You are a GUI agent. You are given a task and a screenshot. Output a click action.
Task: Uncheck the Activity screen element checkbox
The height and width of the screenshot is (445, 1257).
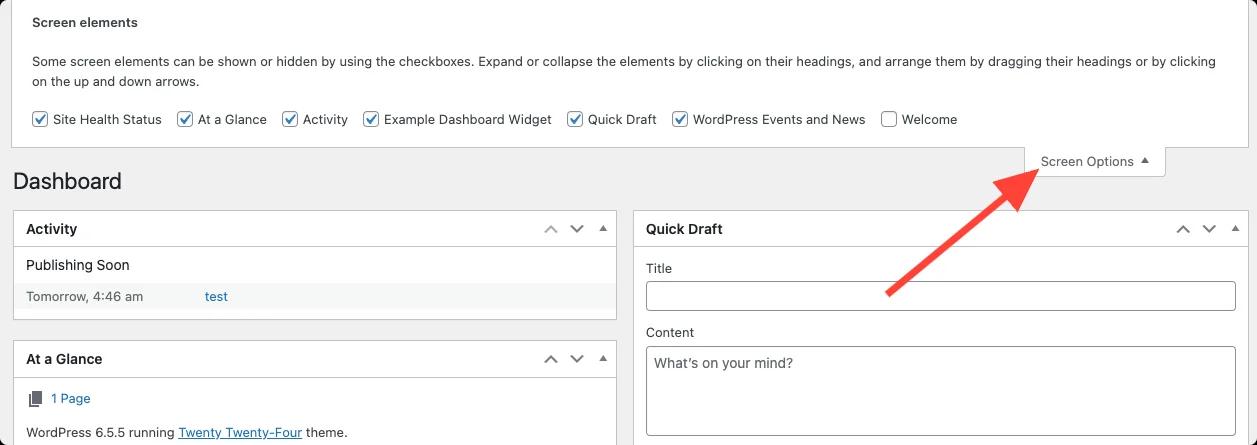tap(290, 119)
